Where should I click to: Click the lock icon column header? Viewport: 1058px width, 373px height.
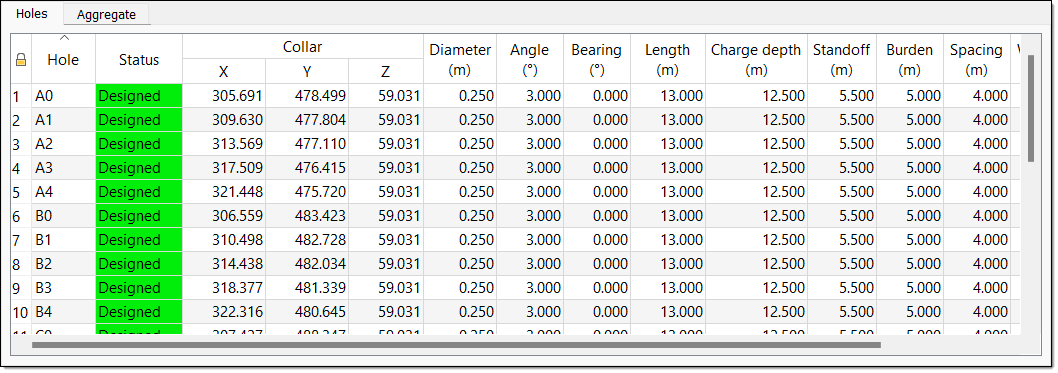pos(21,59)
